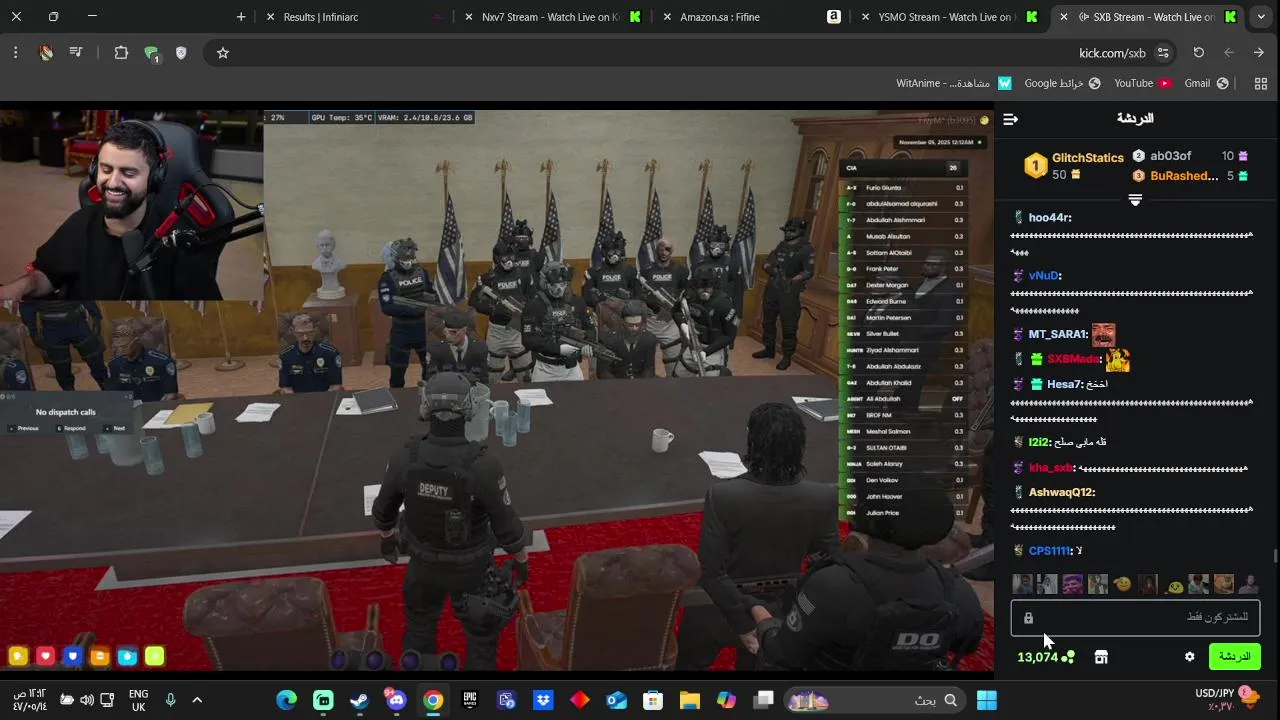The image size is (1280, 720).
Task: Open the tab search dropdown
Action: pos(1261,17)
